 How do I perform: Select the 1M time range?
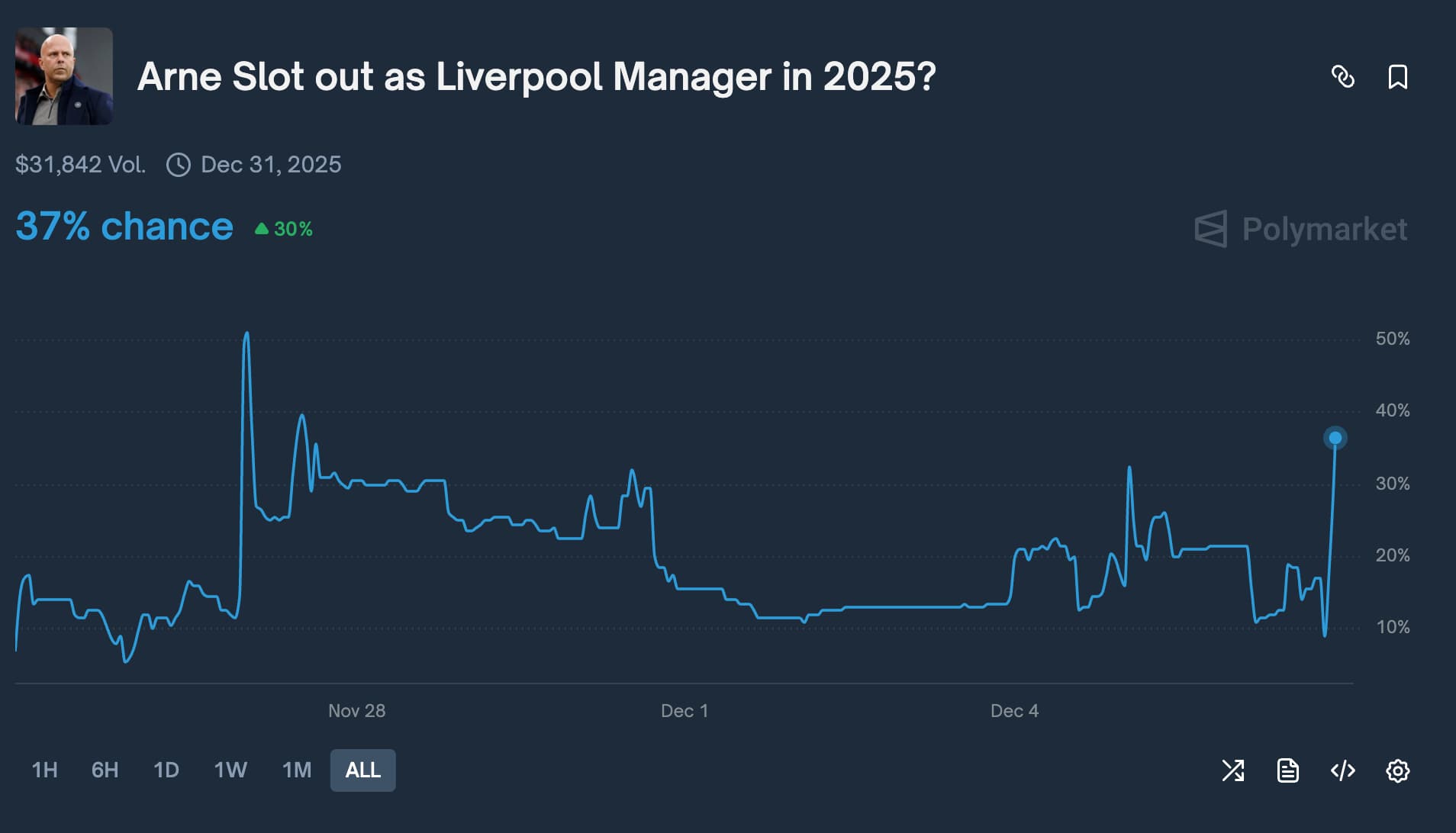pos(296,770)
